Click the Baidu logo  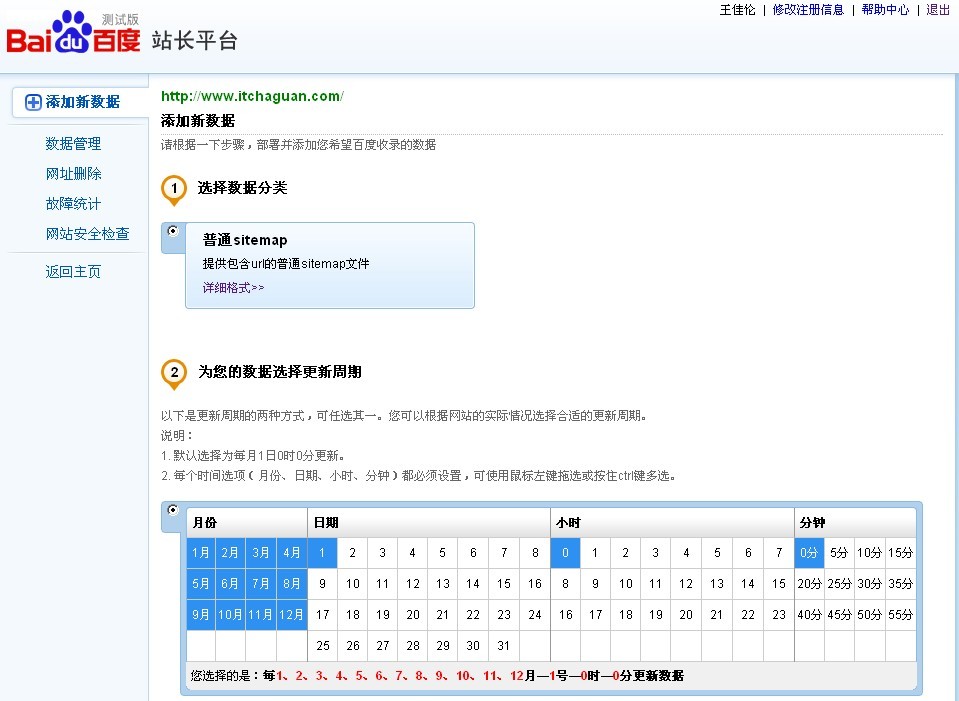73,32
